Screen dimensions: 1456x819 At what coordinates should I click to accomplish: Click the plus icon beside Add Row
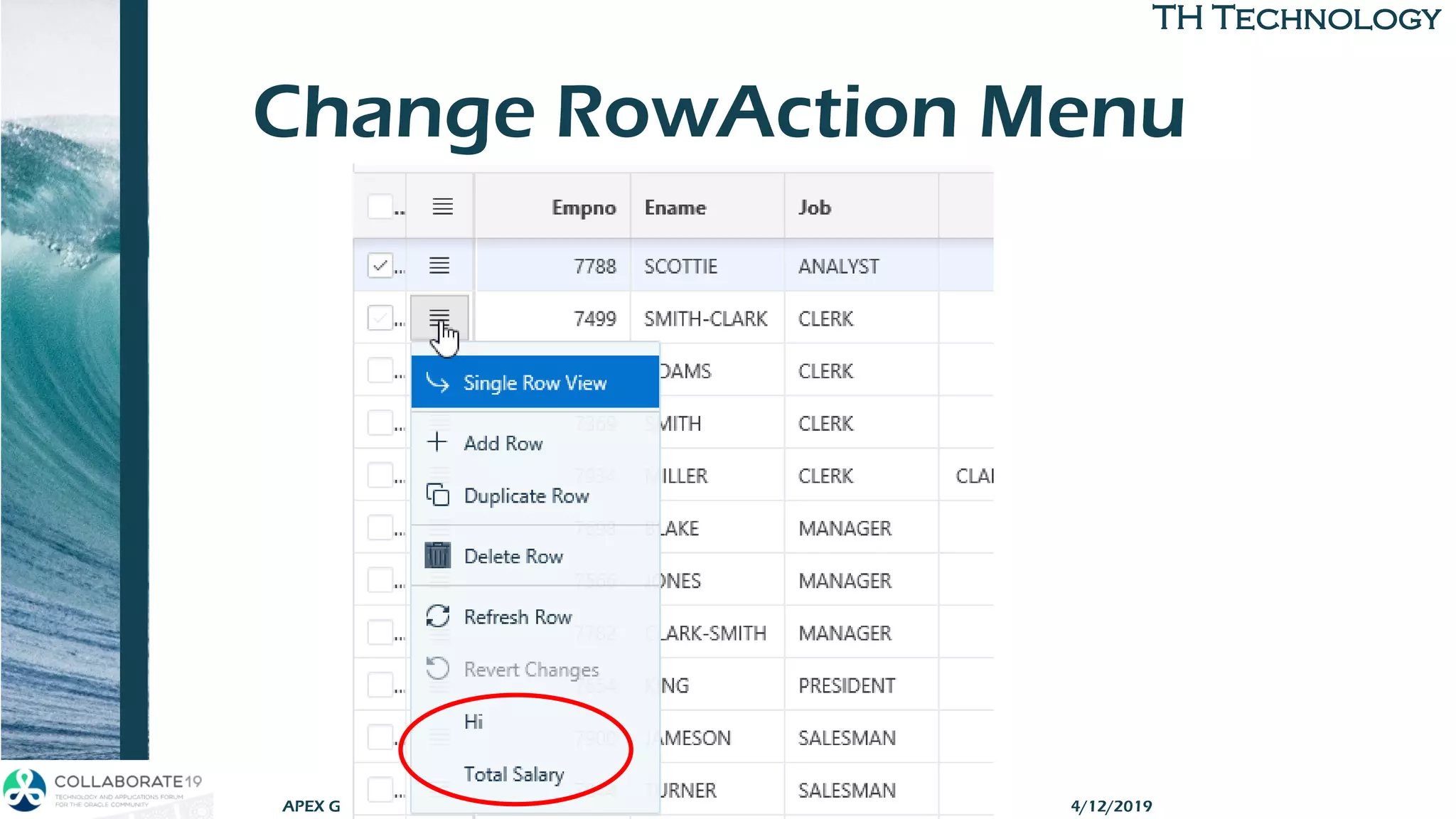437,442
